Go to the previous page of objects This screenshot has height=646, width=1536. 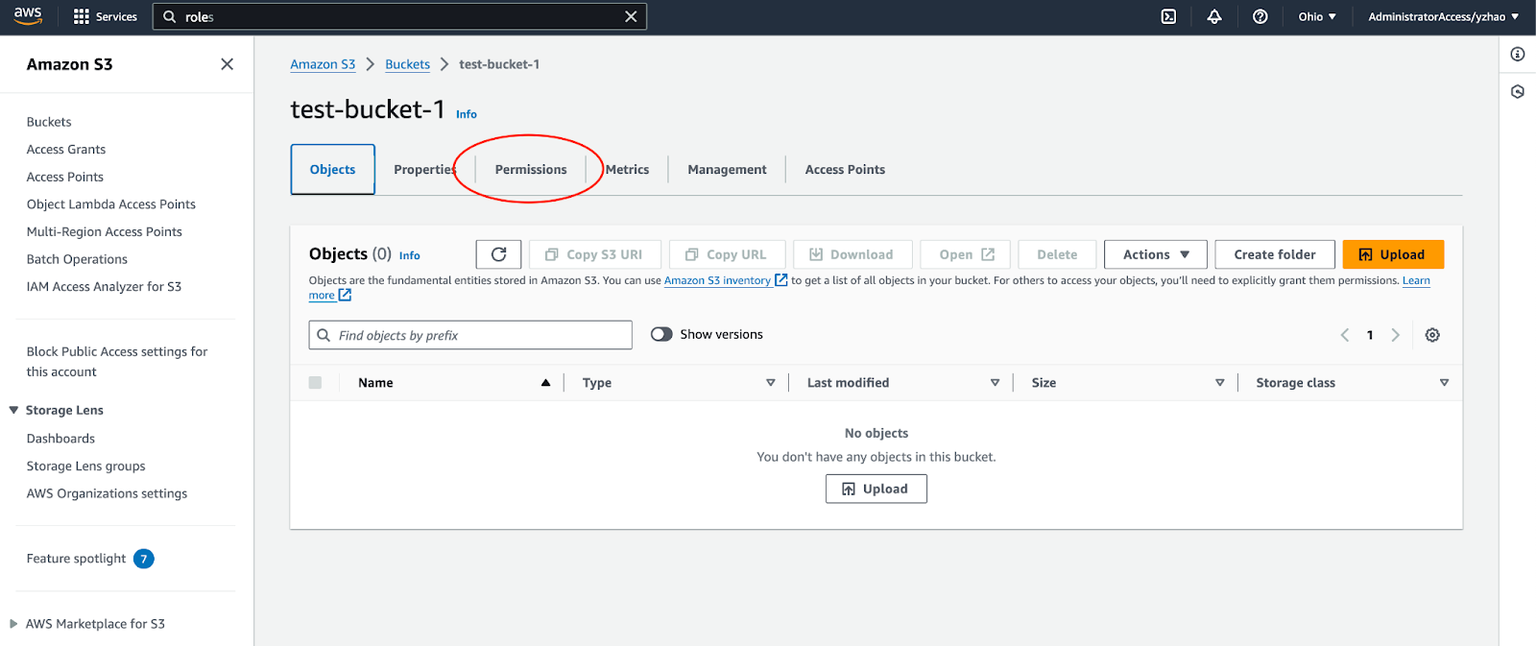click(x=1345, y=335)
